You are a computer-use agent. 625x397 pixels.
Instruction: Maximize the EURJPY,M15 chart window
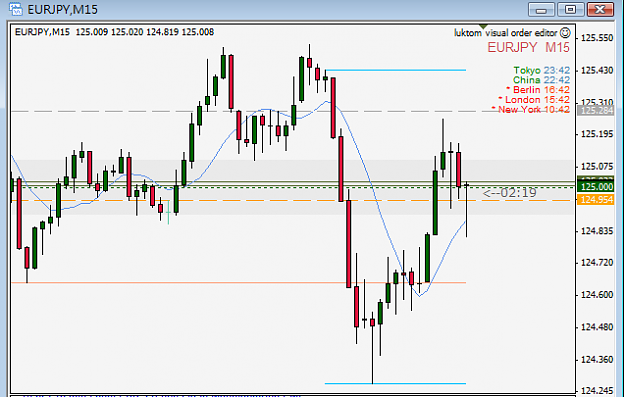[x=570, y=9]
